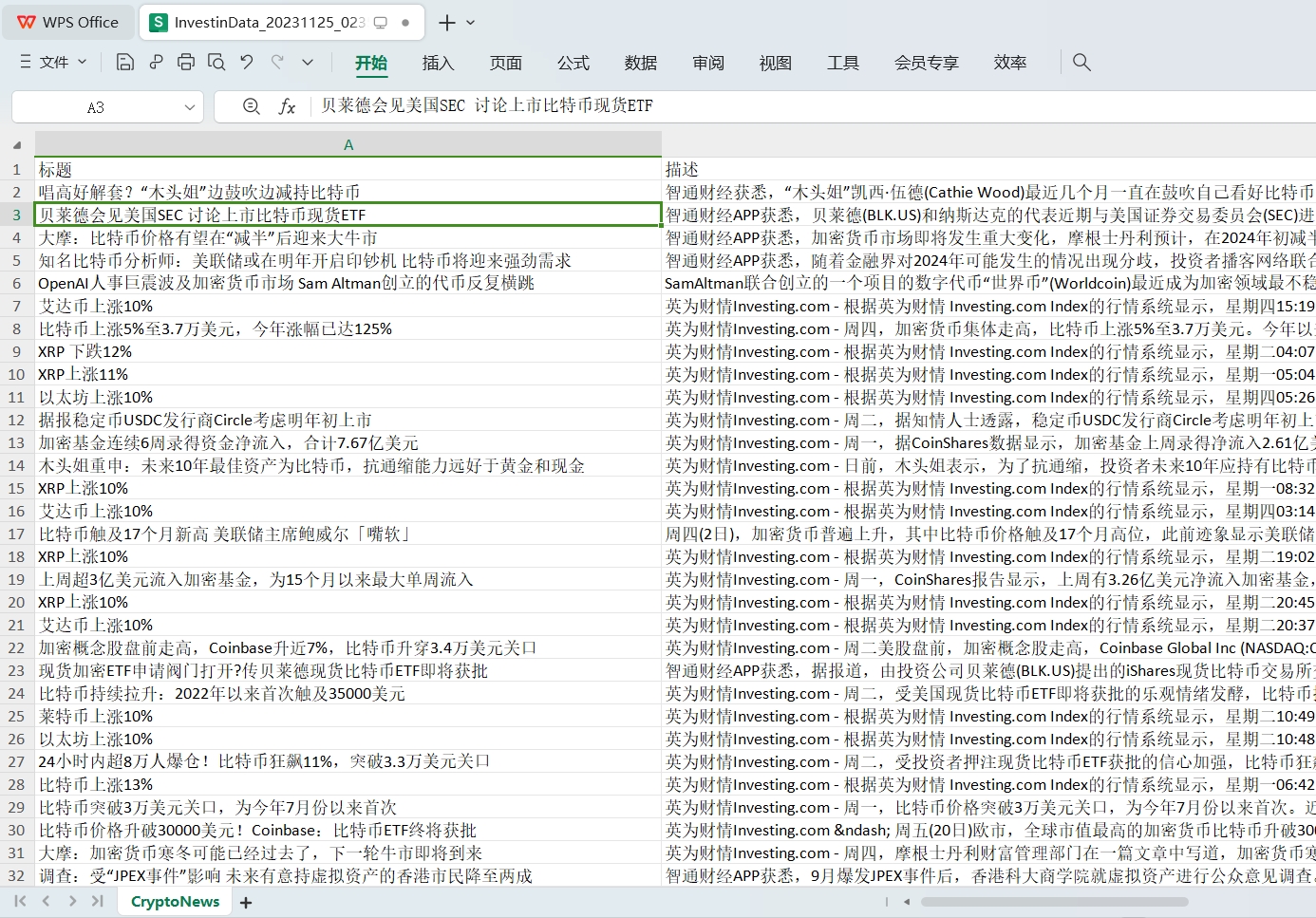
Task: Select the 审阅 ribbon tab
Action: point(707,63)
